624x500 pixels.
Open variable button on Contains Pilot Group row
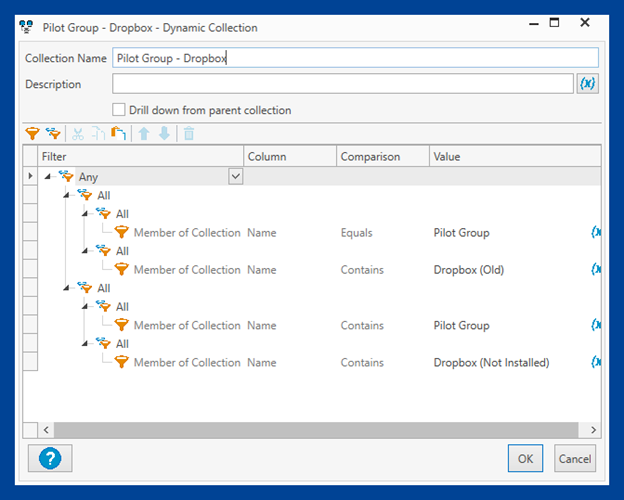(x=596, y=325)
